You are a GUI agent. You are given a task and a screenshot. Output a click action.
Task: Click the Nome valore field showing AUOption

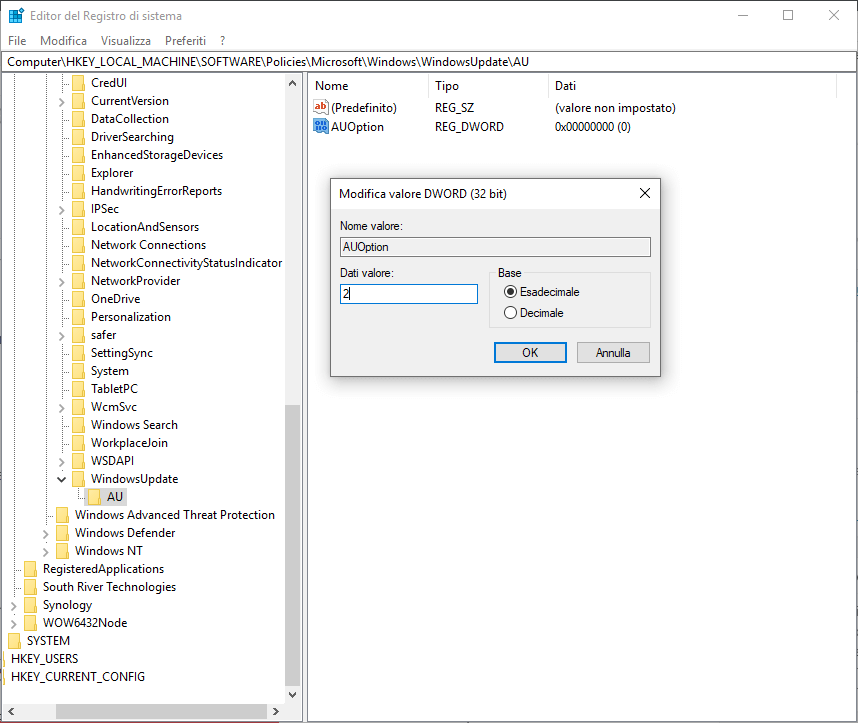click(x=495, y=247)
